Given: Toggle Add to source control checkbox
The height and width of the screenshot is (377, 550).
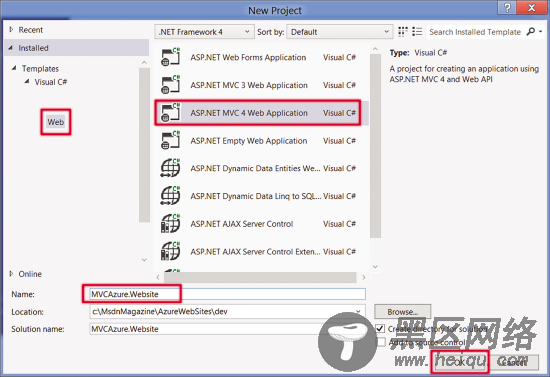Looking at the screenshot, I should [381, 342].
